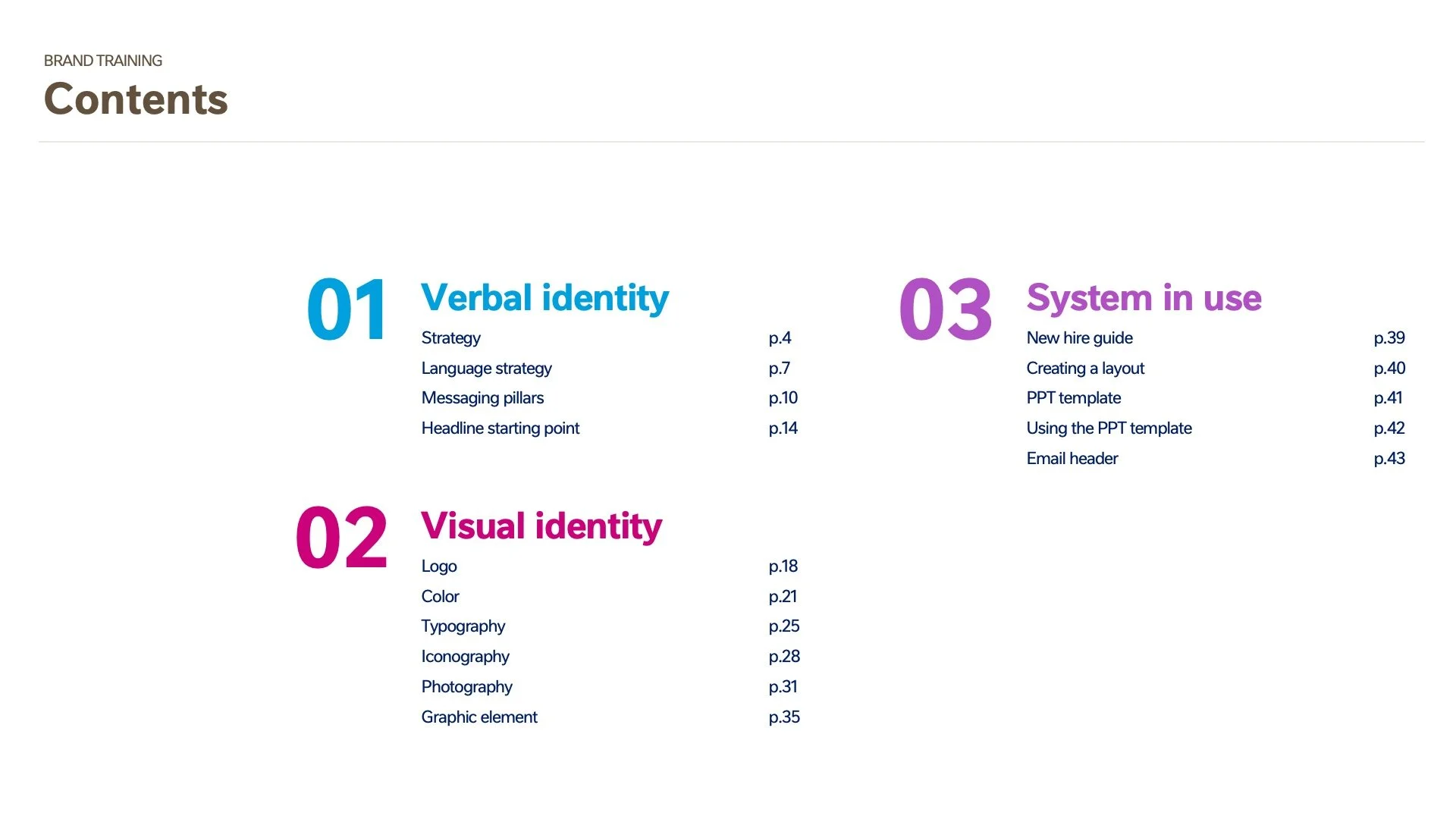Image resolution: width=1456 pixels, height=819 pixels.
Task: Click the BRAND TRAINING label
Action: coord(103,61)
